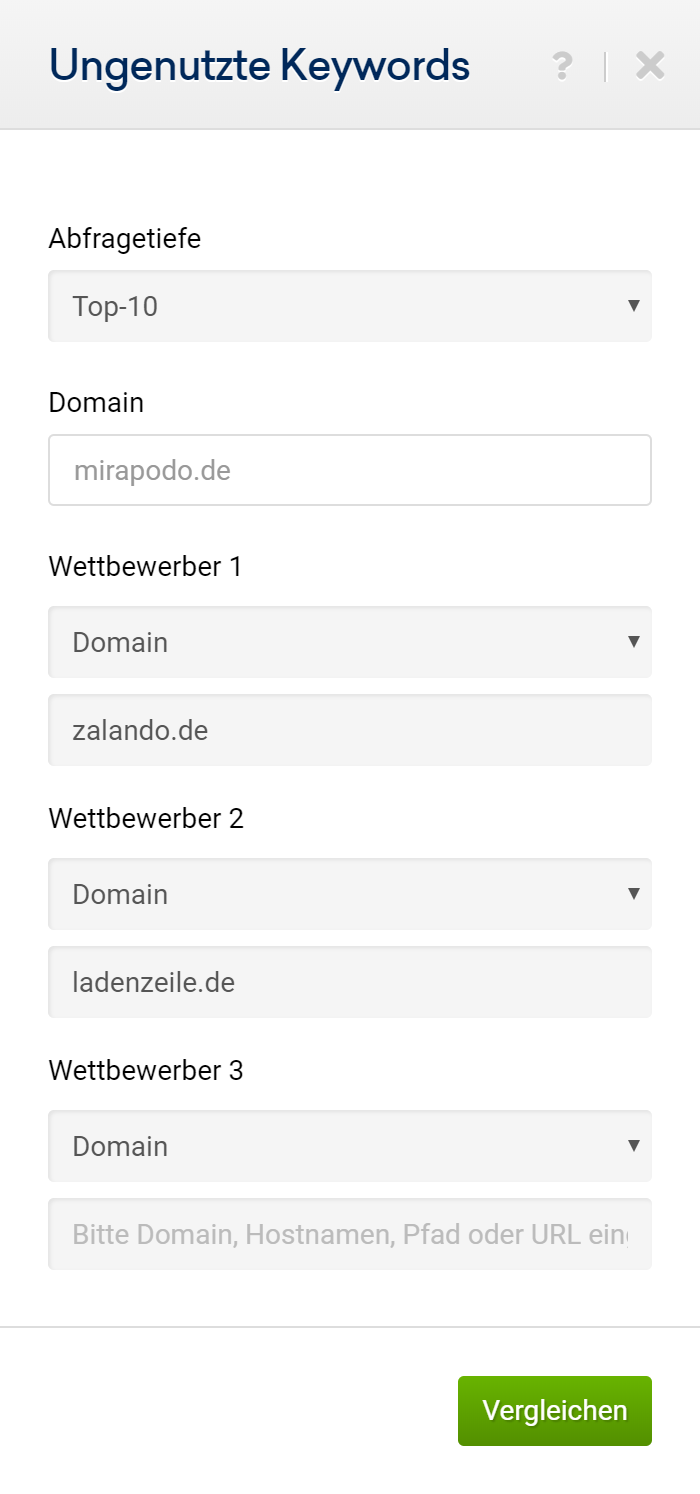Click the Domain label above mirapodo.de

(96, 403)
